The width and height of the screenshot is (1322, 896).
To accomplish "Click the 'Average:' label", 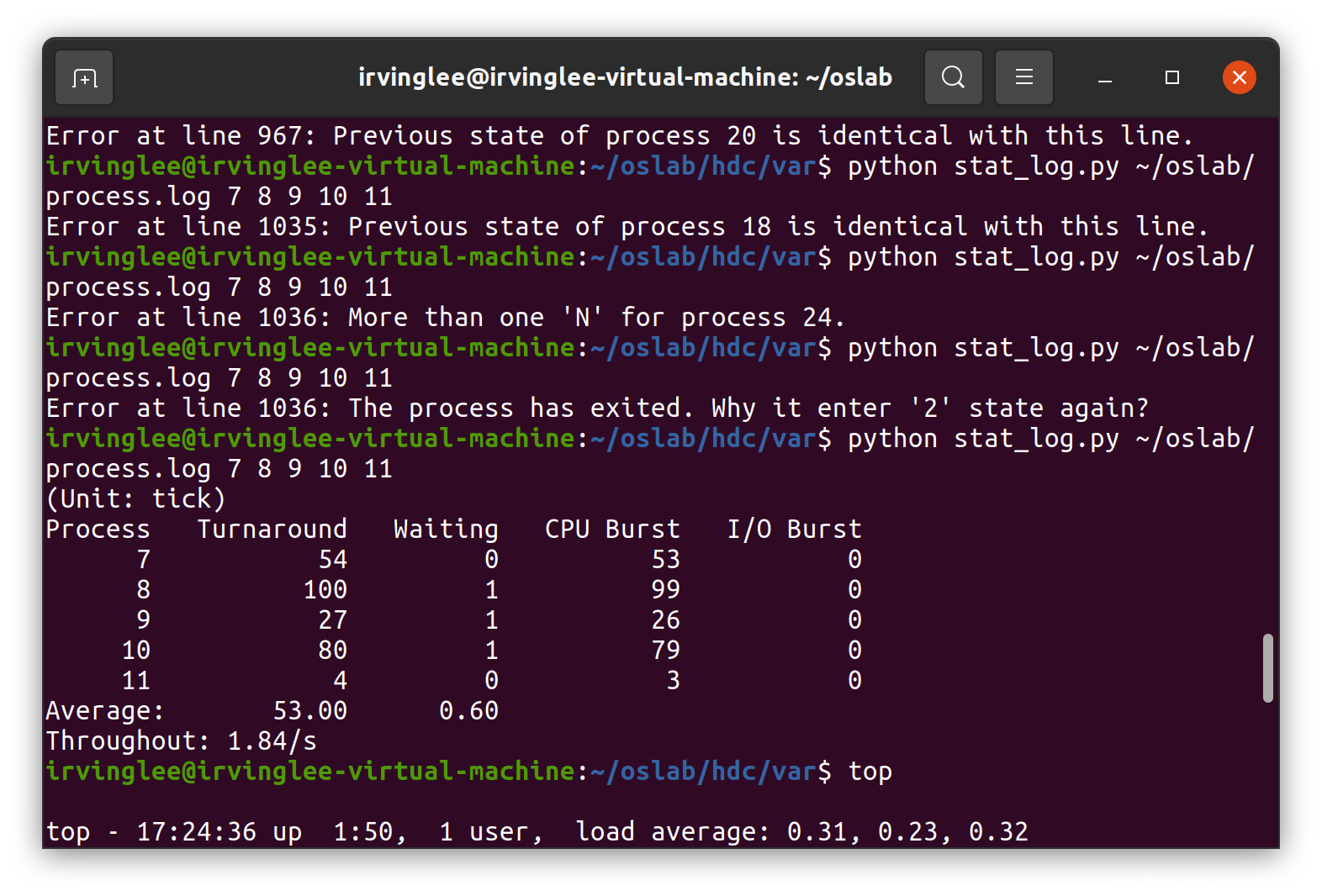I will [x=105, y=710].
